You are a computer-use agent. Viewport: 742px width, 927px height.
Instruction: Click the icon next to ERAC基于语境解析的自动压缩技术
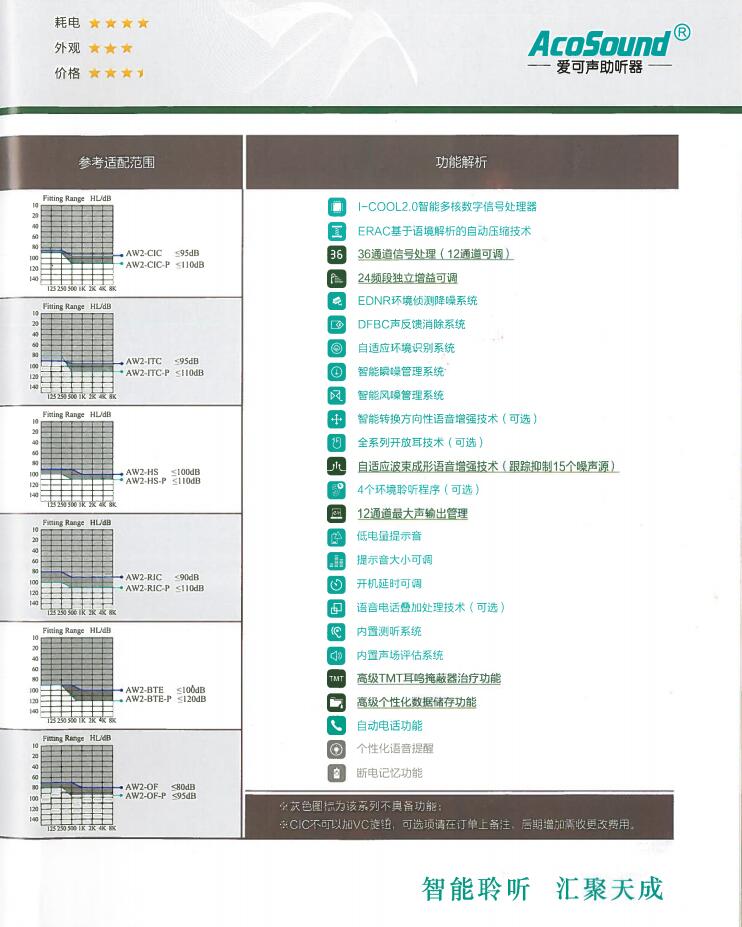tap(336, 231)
